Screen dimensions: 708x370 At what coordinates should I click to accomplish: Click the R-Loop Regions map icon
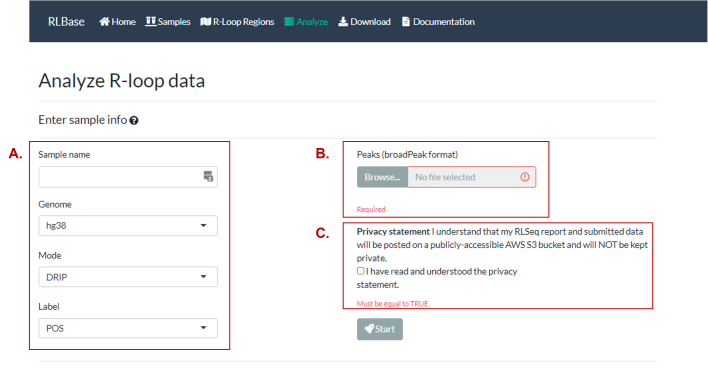205,22
